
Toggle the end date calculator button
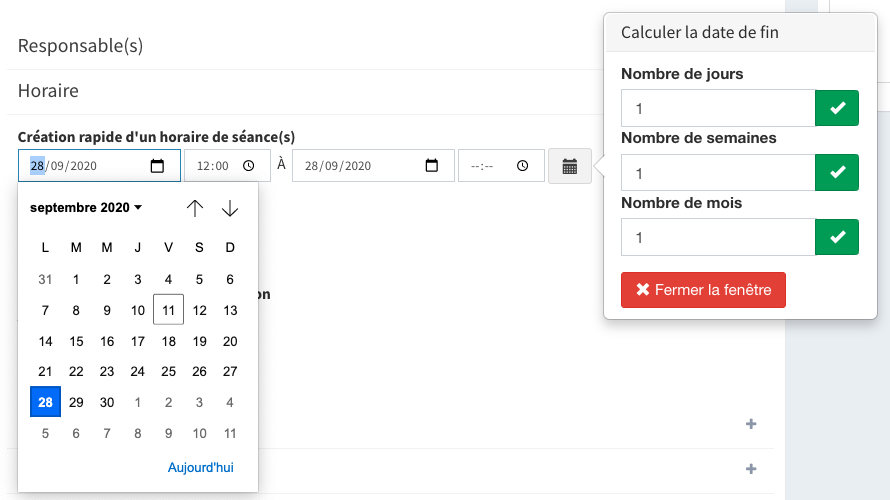pos(570,166)
